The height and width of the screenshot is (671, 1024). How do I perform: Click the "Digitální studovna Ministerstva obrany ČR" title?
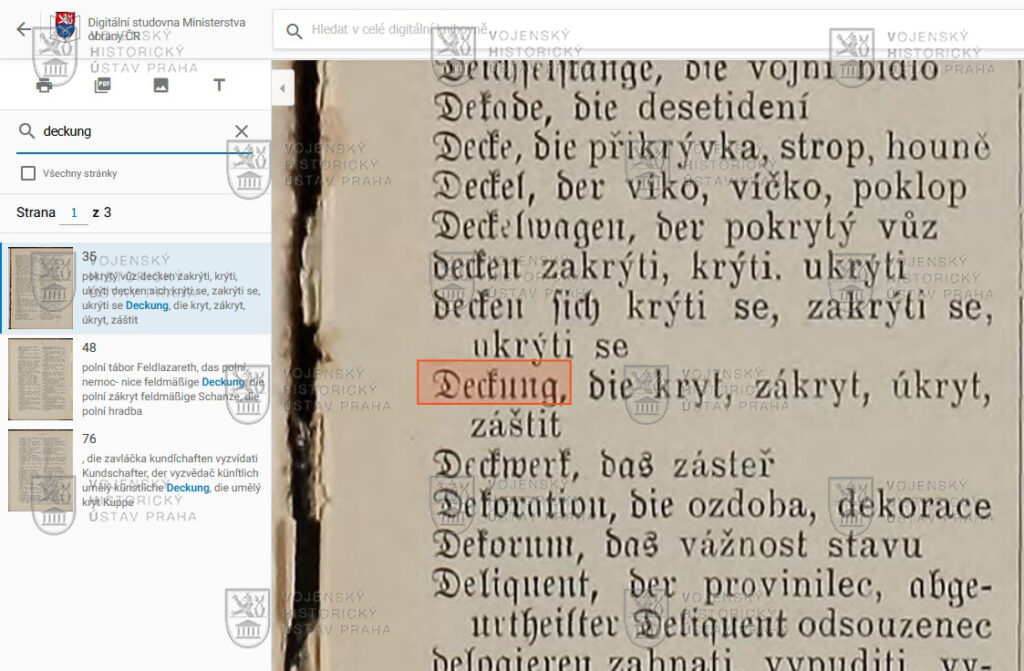(166, 28)
